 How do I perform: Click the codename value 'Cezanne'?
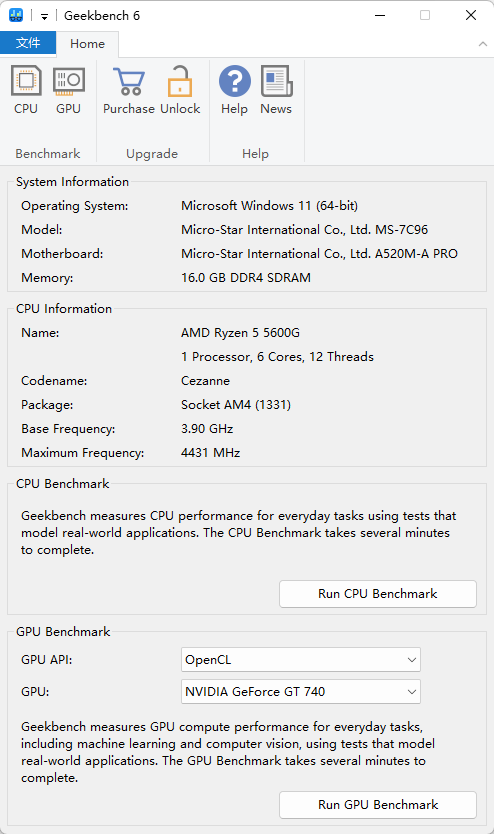click(205, 381)
